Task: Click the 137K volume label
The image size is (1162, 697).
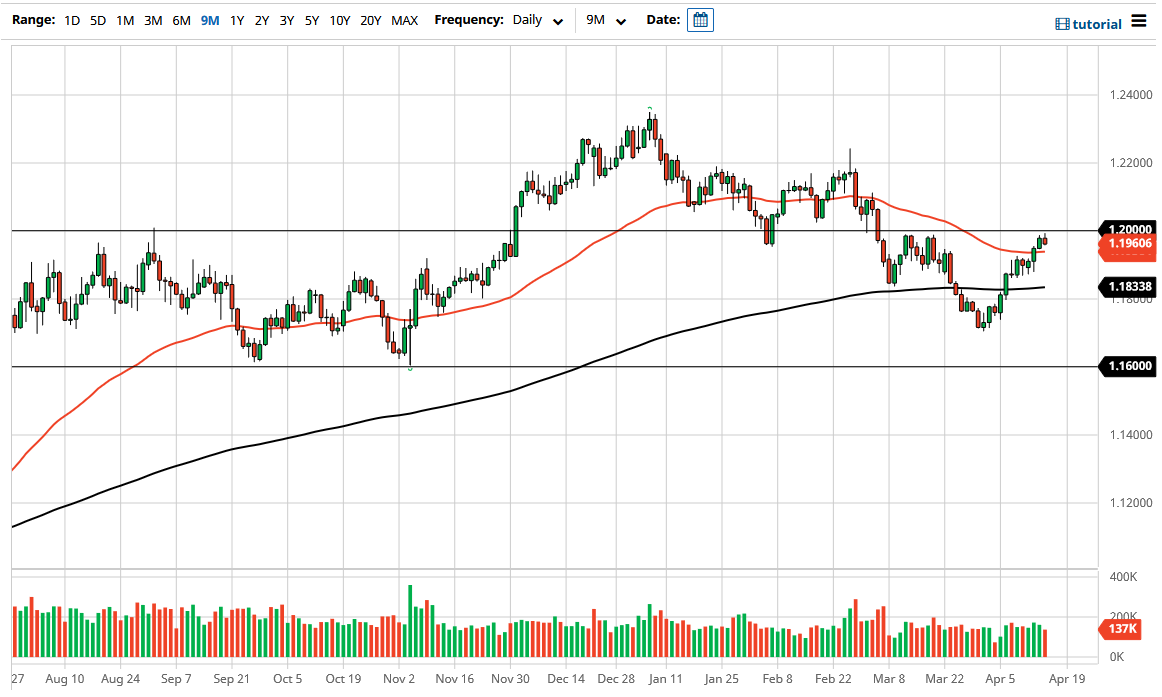Action: point(1124,630)
